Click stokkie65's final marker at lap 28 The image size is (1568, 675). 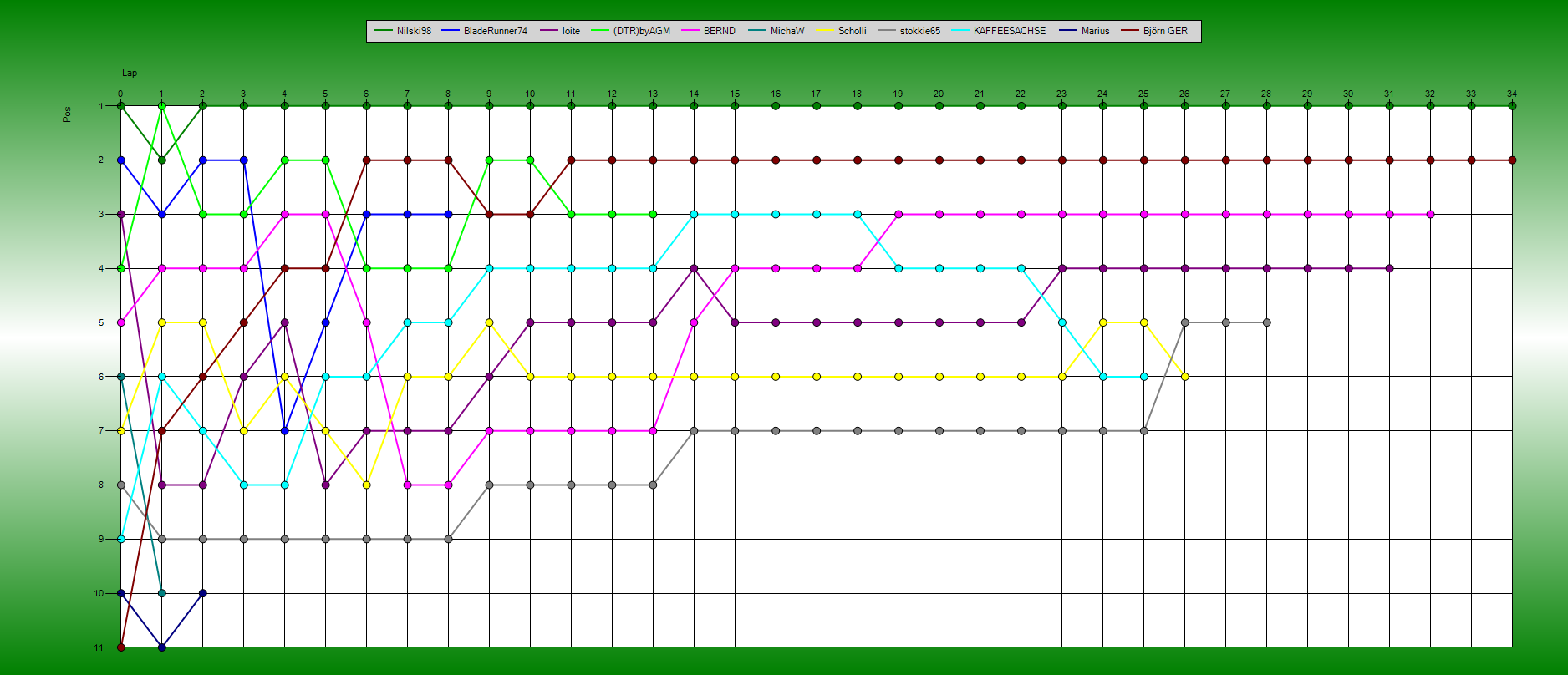click(1266, 322)
